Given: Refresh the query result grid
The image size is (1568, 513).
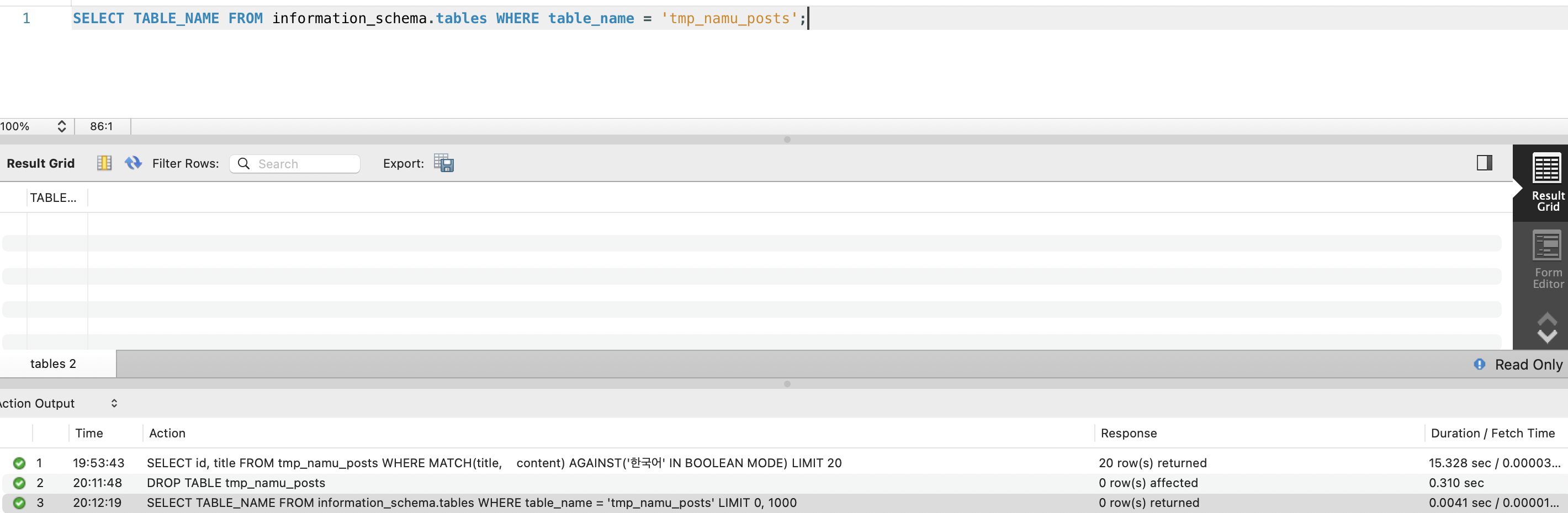Looking at the screenshot, I should [x=133, y=163].
